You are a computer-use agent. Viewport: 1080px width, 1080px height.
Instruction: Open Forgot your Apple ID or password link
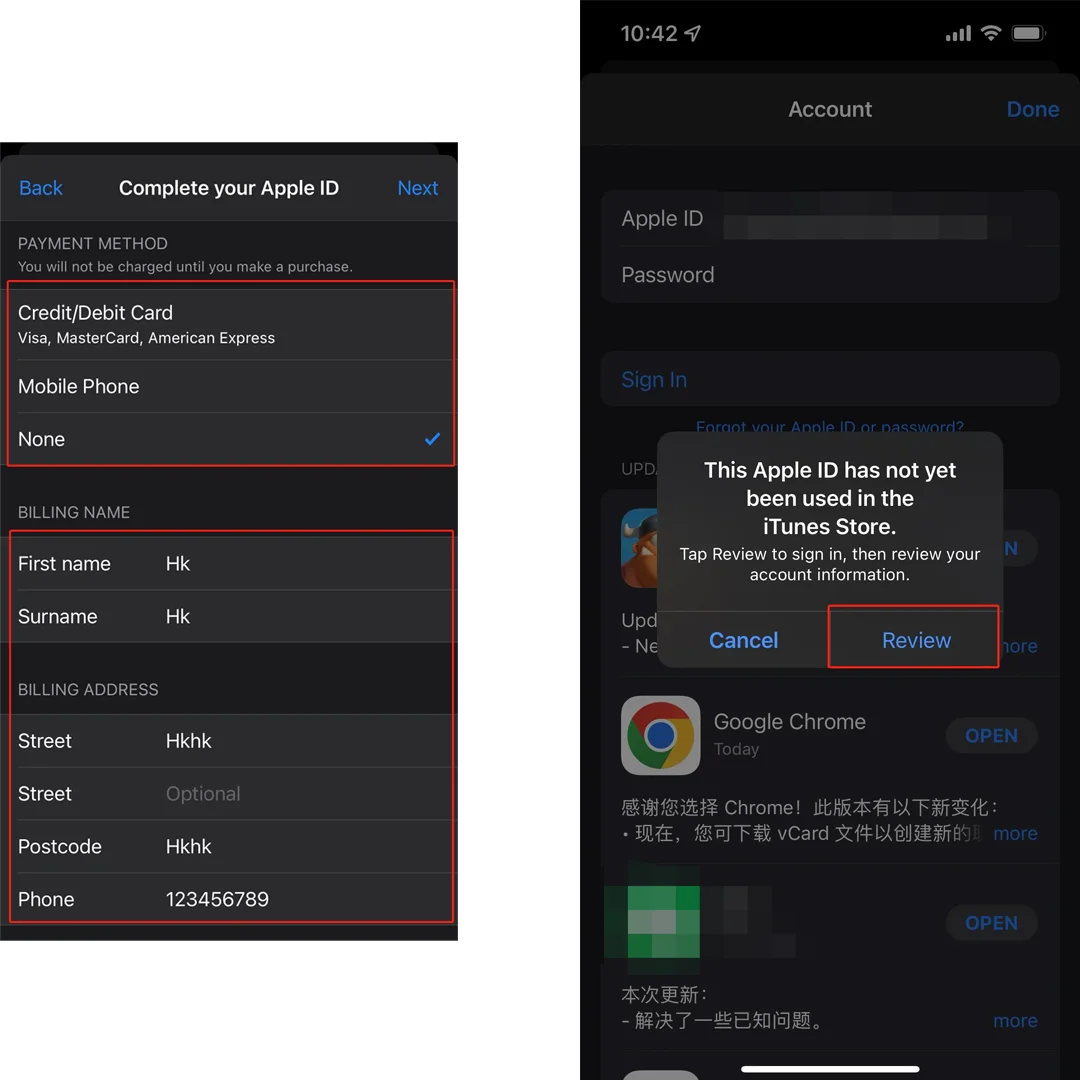click(830, 427)
